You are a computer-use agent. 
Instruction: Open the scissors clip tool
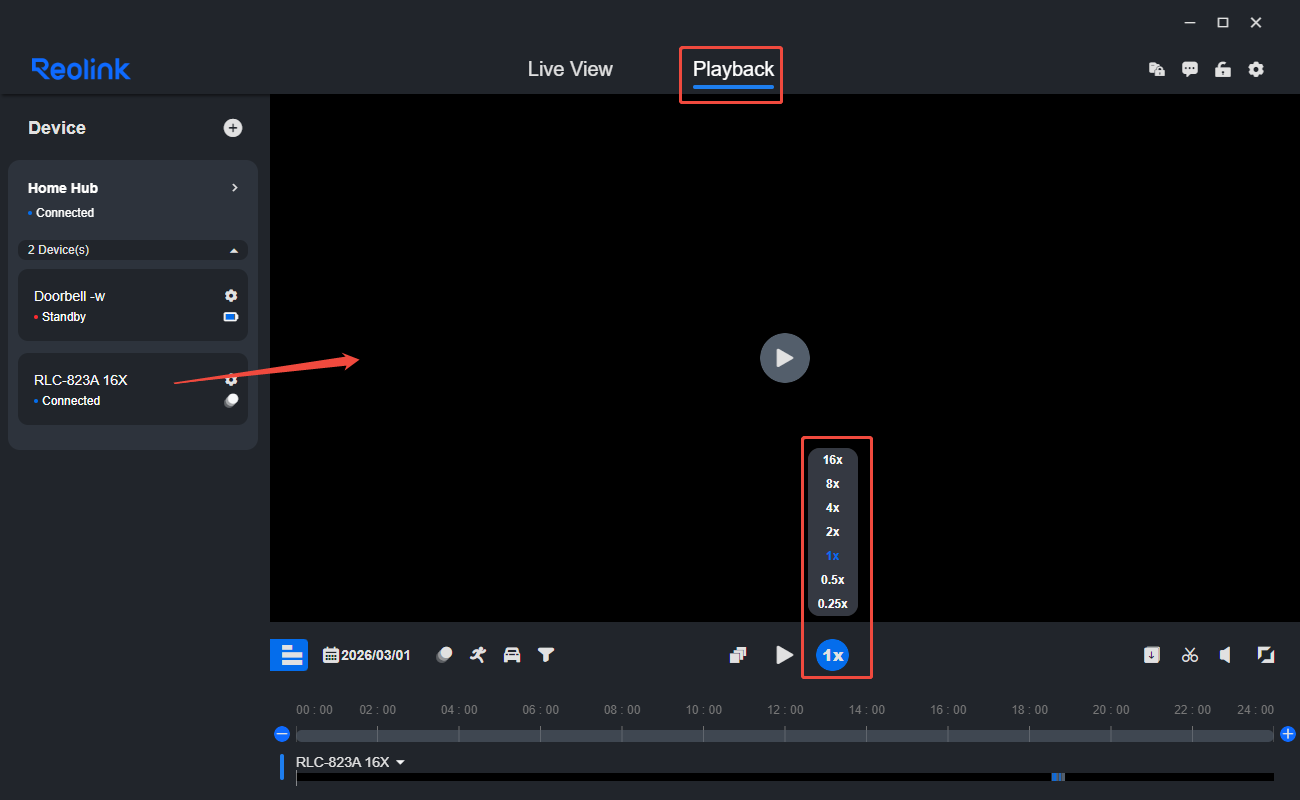(x=1189, y=655)
